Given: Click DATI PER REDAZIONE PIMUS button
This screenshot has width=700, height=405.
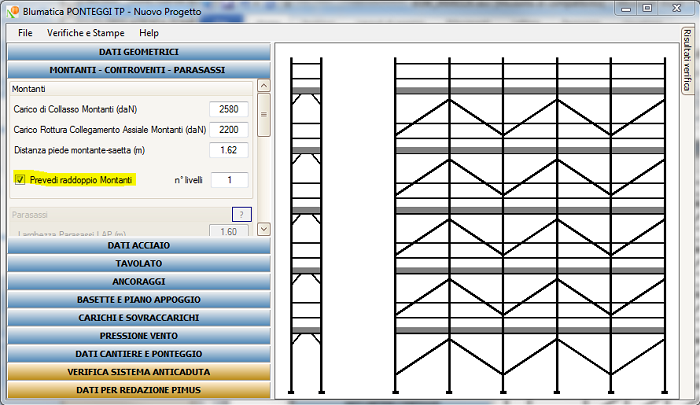Looking at the screenshot, I should (138, 389).
